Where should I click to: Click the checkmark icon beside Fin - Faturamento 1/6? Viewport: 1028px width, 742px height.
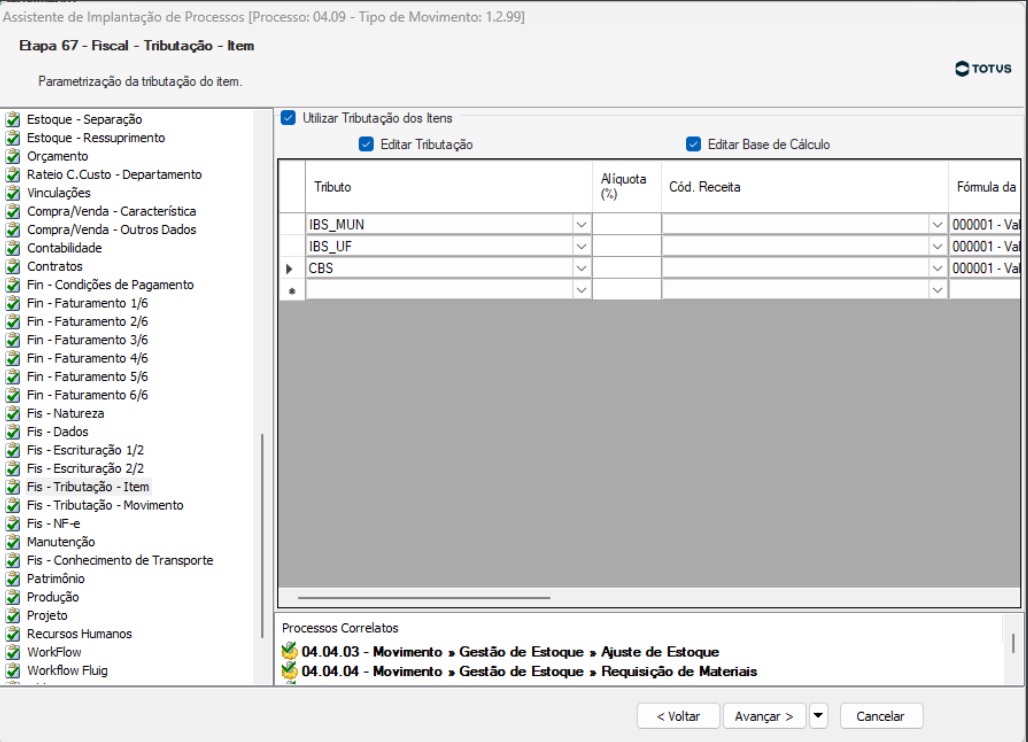[13, 303]
